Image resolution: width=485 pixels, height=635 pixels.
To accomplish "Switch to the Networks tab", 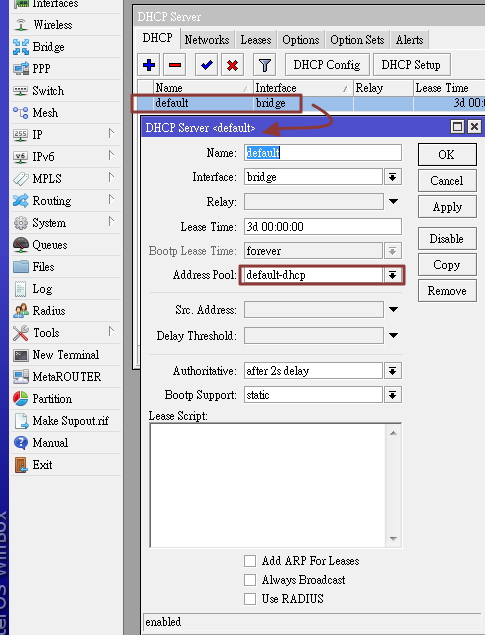I will 207,40.
